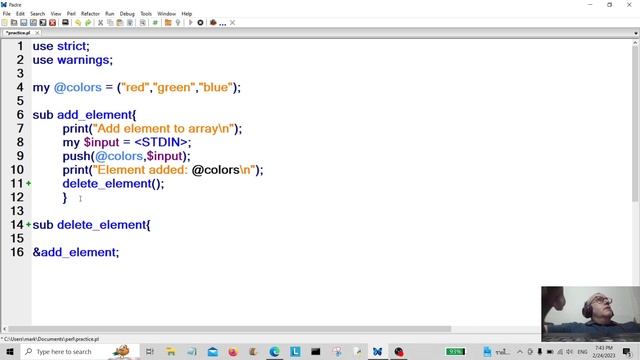Open the View menu
Image resolution: width=640 pixels, height=360 pixels.
(56, 13)
